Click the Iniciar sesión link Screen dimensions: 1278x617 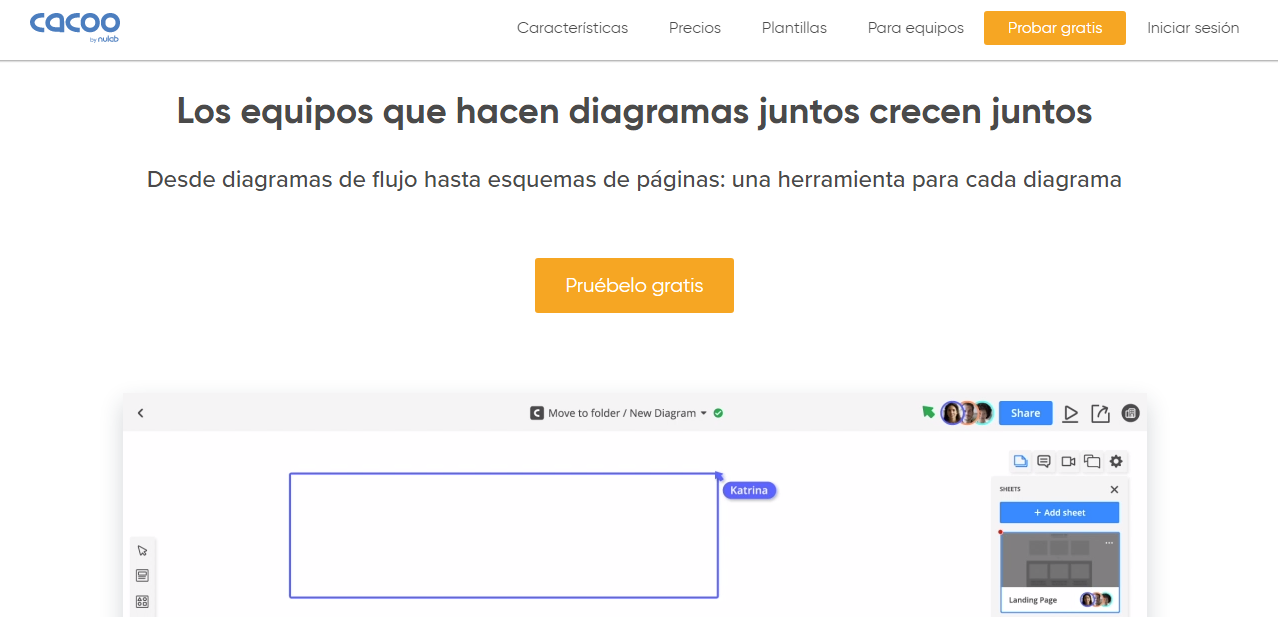(1192, 28)
